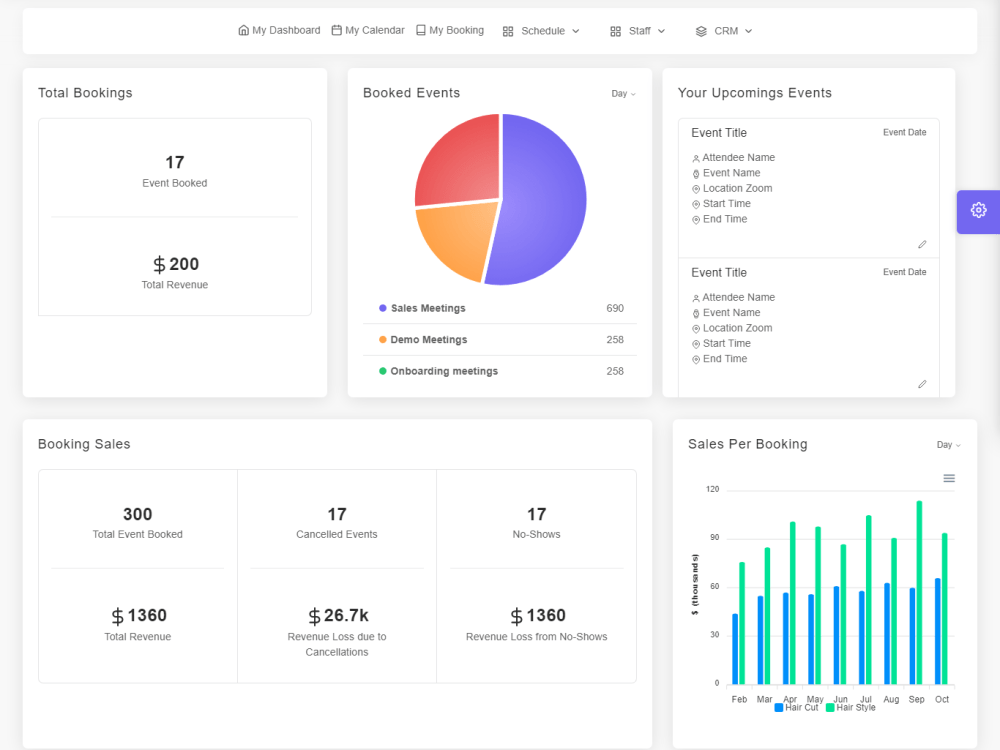Click the CRM layers icon
Image resolution: width=1000 pixels, height=750 pixels.
701,31
